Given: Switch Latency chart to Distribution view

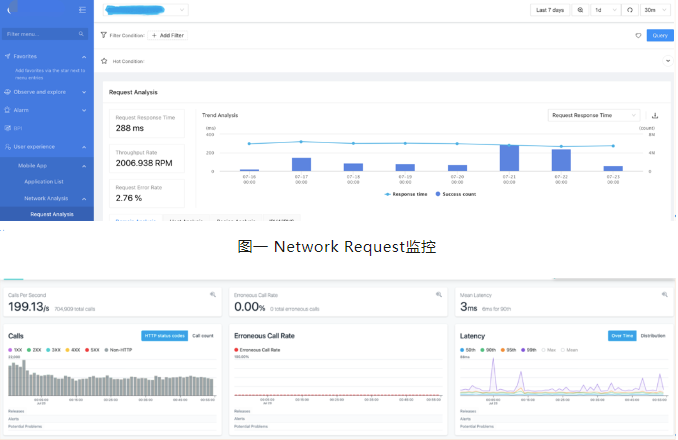Looking at the screenshot, I should tap(652, 336).
